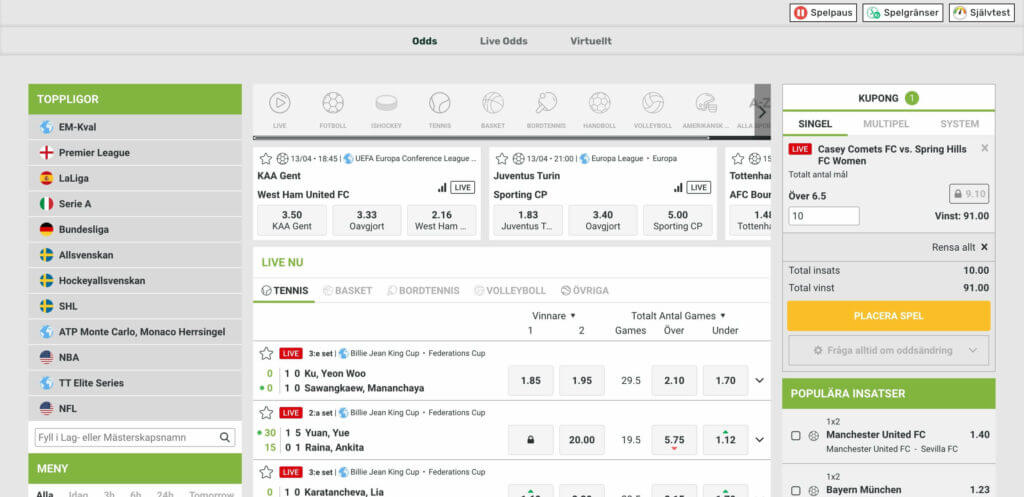Click the stake input field in coupon
Screen dimensions: 1024x497
click(824, 216)
